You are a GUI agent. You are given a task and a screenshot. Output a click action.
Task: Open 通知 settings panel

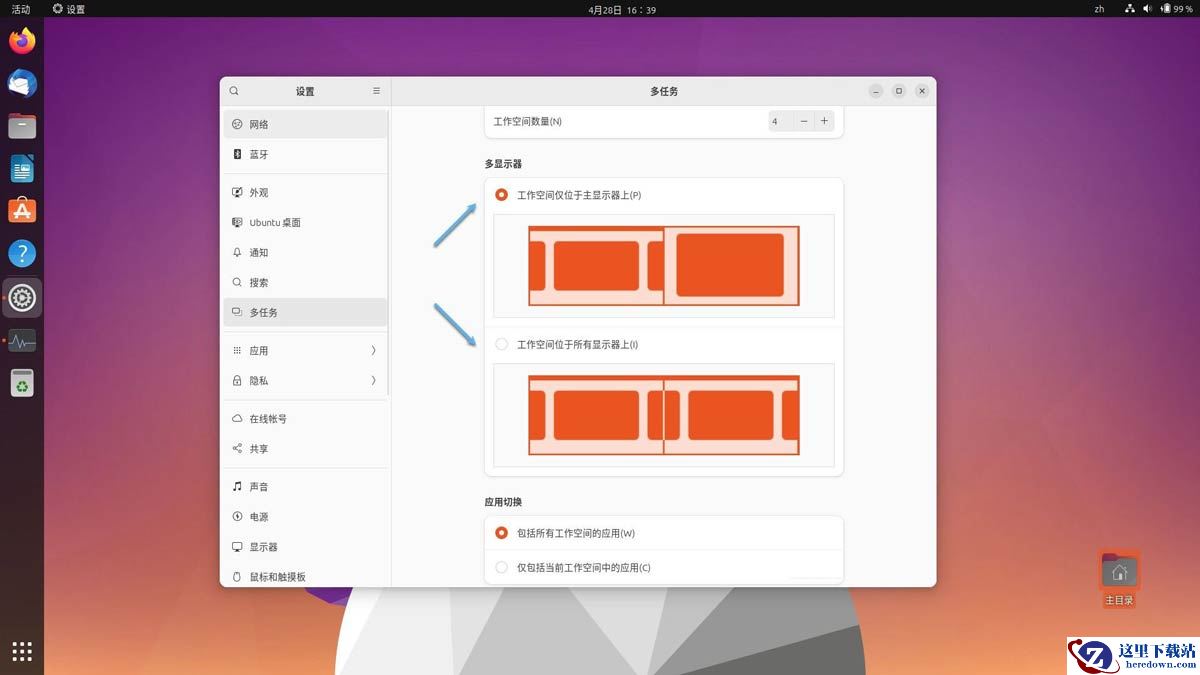point(305,252)
